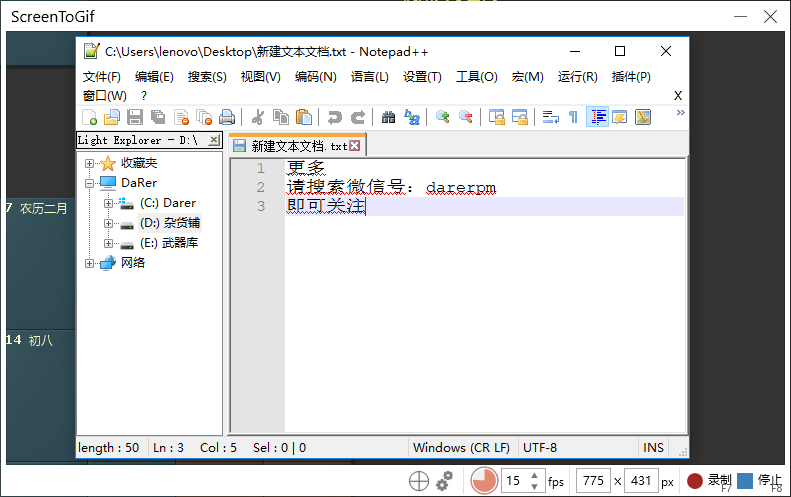Image resolution: width=791 pixels, height=497 pixels.
Task: Click the Find binoculars icon
Action: (x=388, y=117)
